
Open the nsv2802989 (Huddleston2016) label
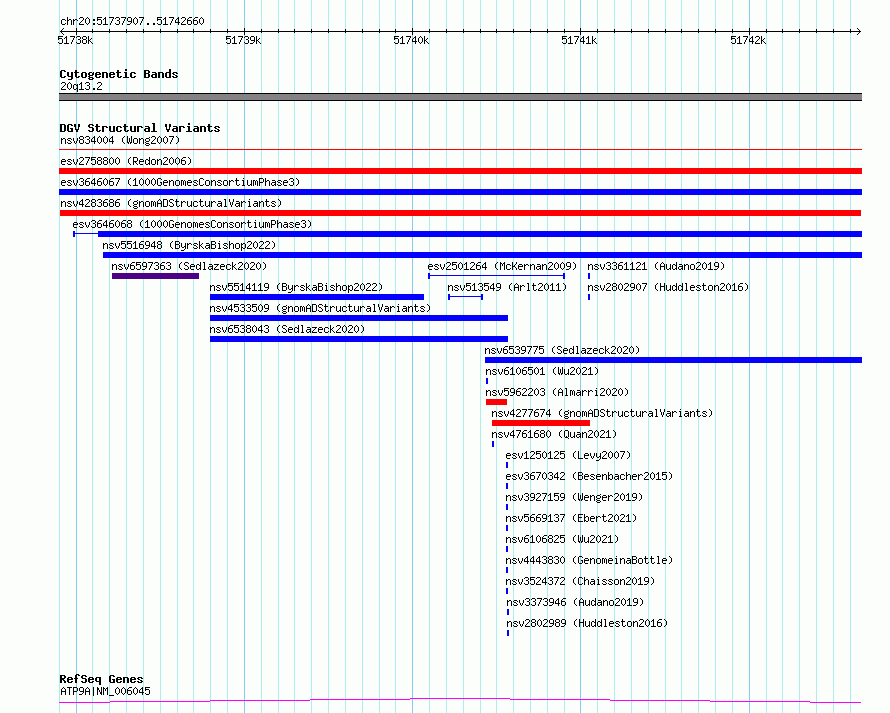click(x=587, y=623)
